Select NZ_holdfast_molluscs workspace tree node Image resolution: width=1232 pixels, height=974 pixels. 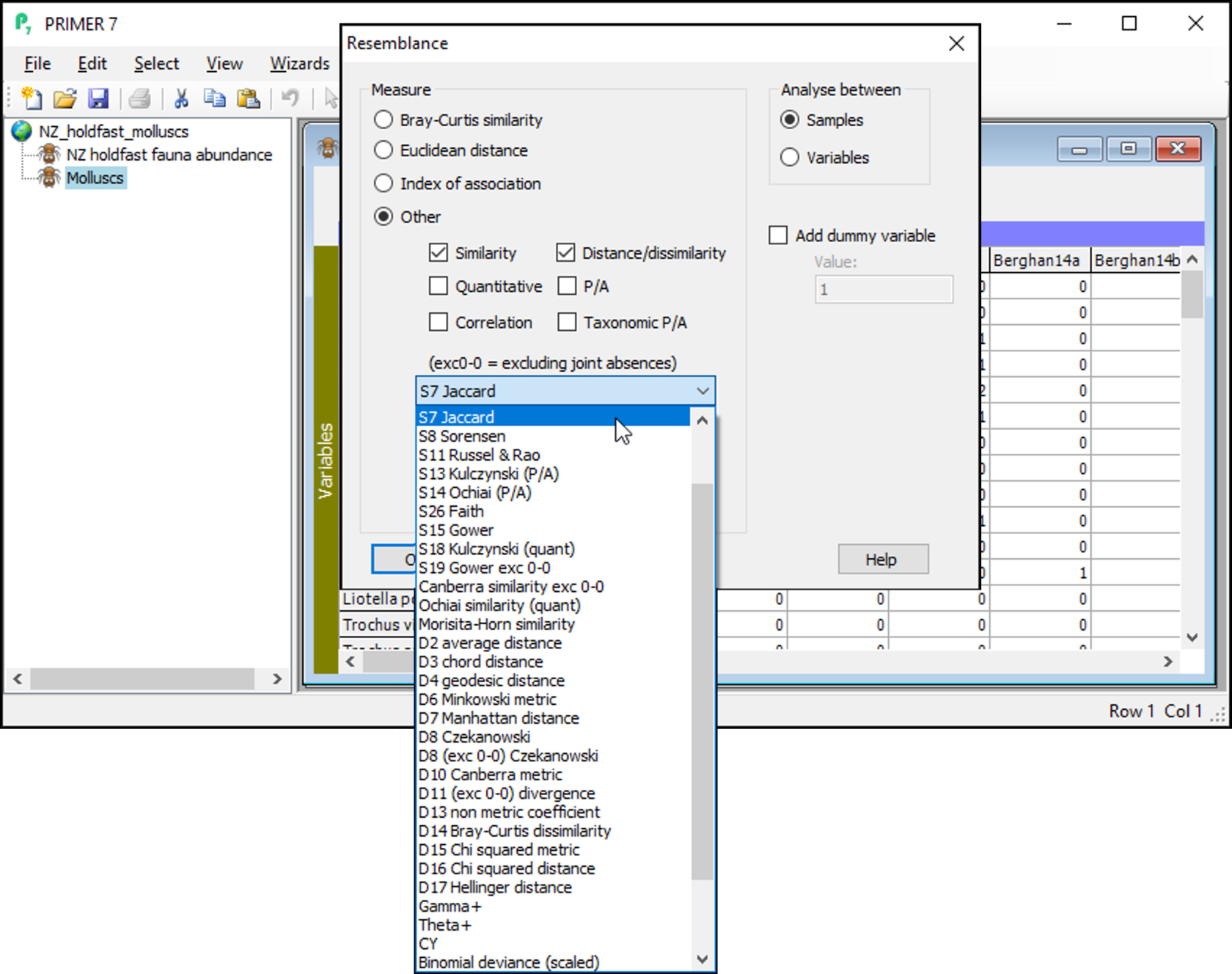coord(114,131)
